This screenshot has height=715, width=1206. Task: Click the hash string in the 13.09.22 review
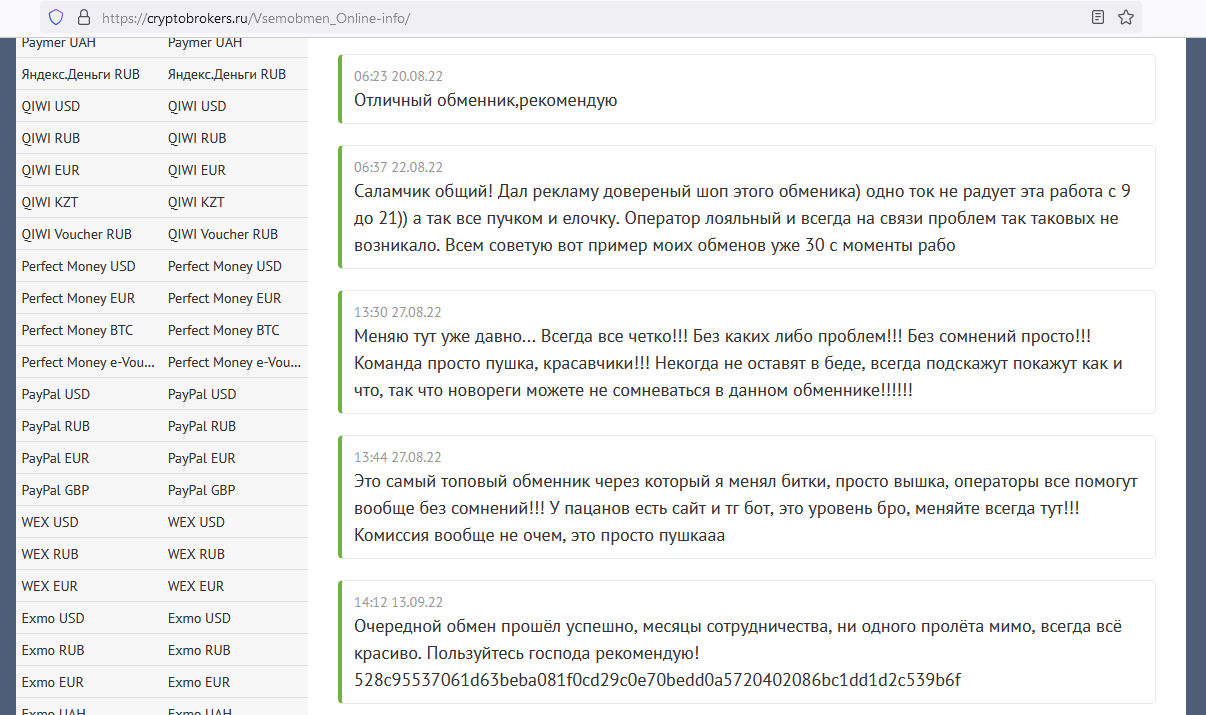pos(657,680)
